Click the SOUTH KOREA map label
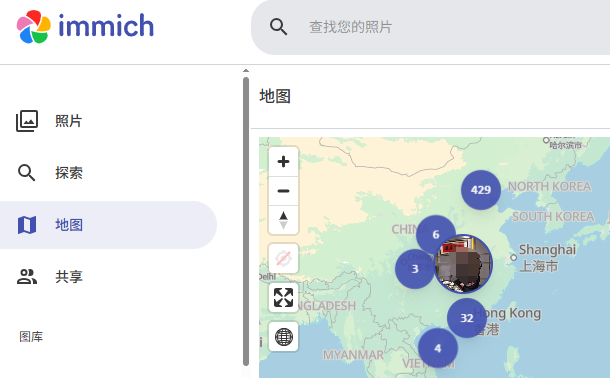This screenshot has height=378, width=610. 553,217
